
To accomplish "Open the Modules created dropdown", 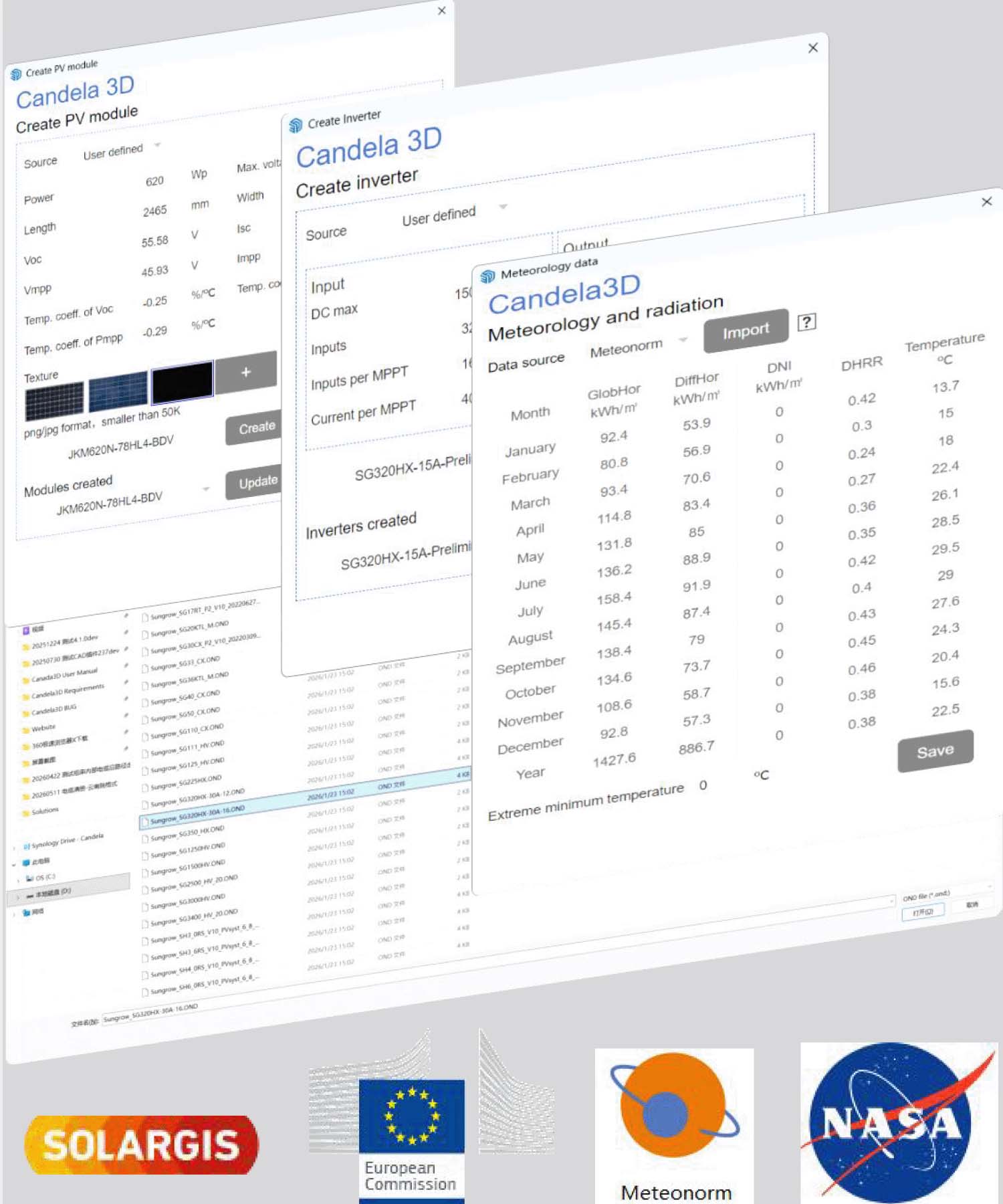I will (x=206, y=489).
